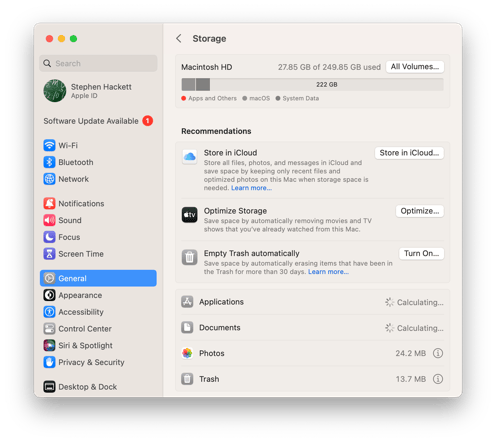Viewport: 496px width, 442px height.
Task: Select Bluetooth in the sidebar
Action: (98, 162)
